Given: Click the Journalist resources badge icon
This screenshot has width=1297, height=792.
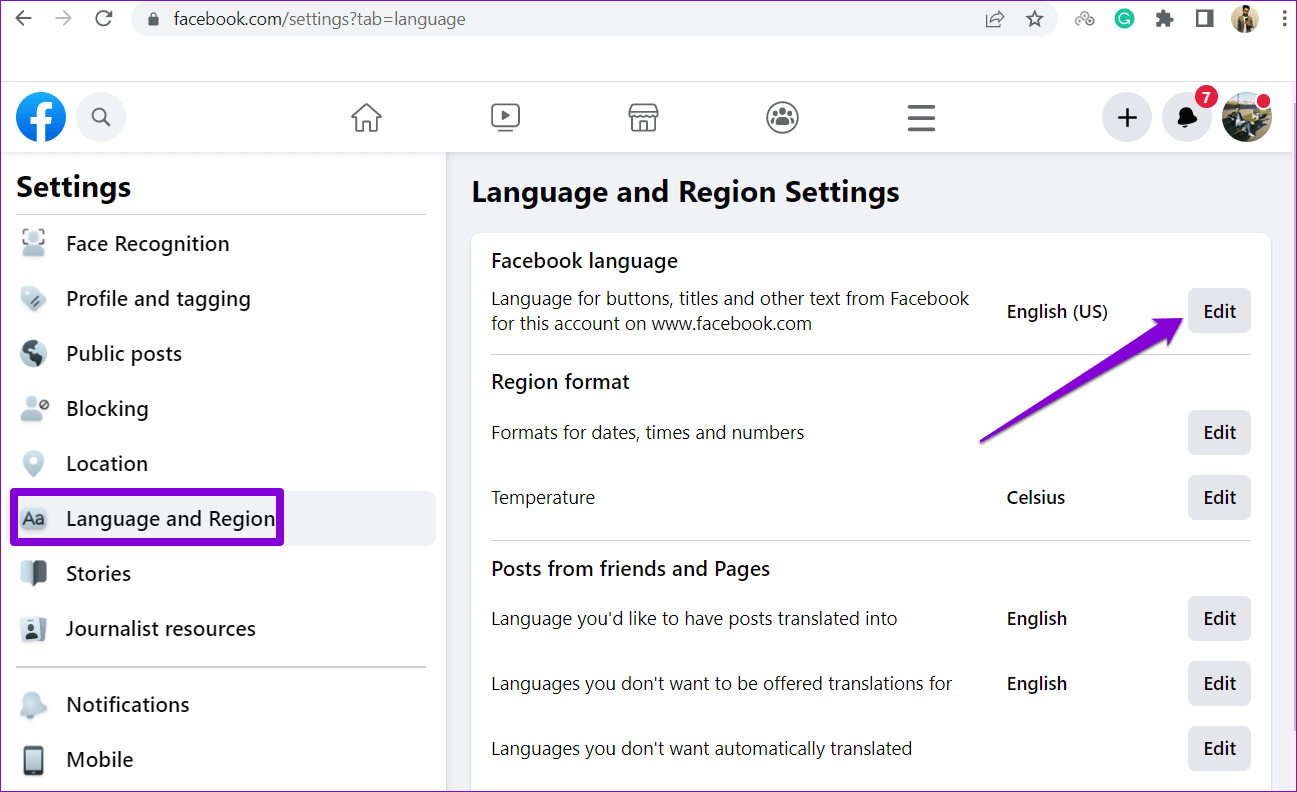Looking at the screenshot, I should [34, 629].
